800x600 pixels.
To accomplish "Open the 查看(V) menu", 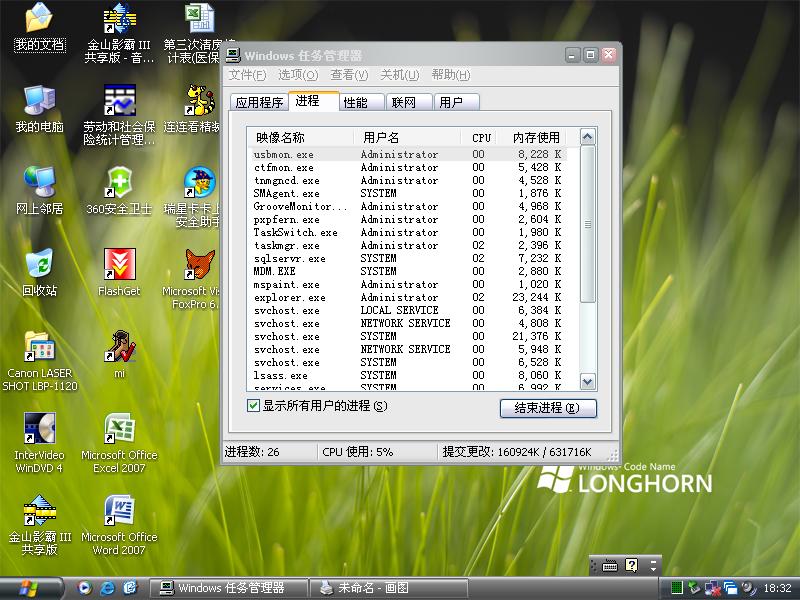I will point(349,75).
